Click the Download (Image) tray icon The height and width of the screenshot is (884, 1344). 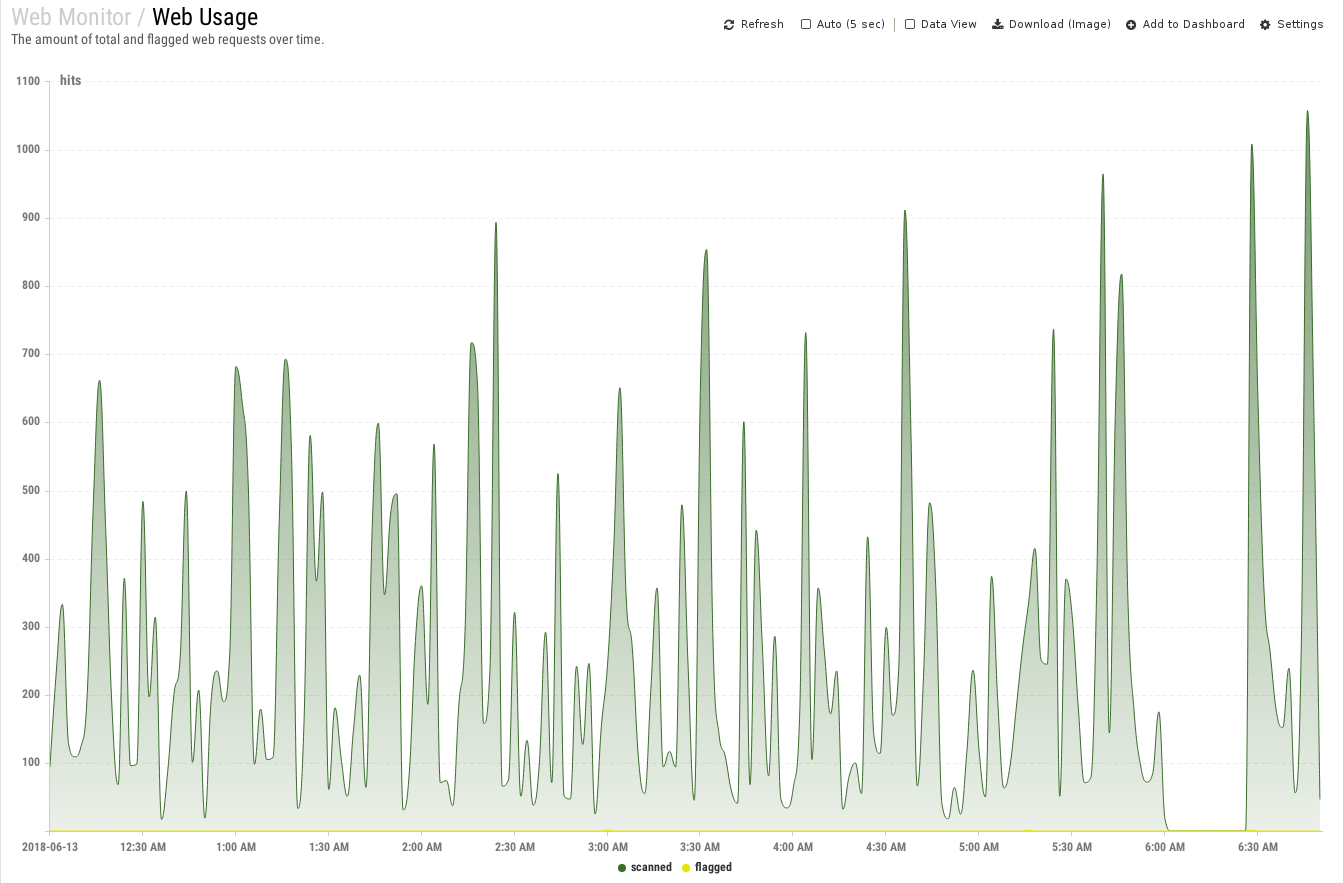[997, 25]
